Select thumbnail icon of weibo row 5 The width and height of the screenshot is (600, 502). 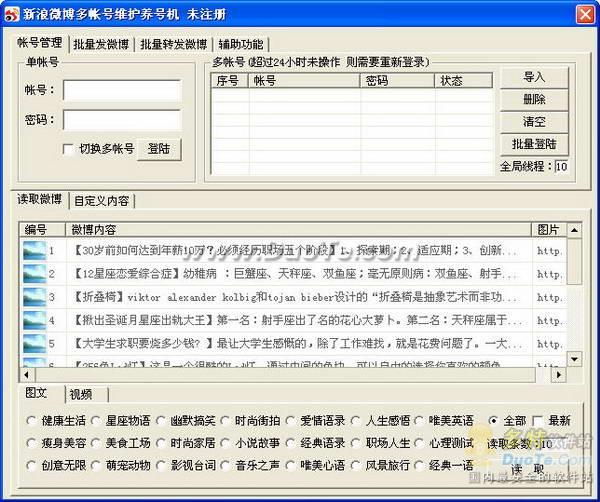(x=34, y=344)
